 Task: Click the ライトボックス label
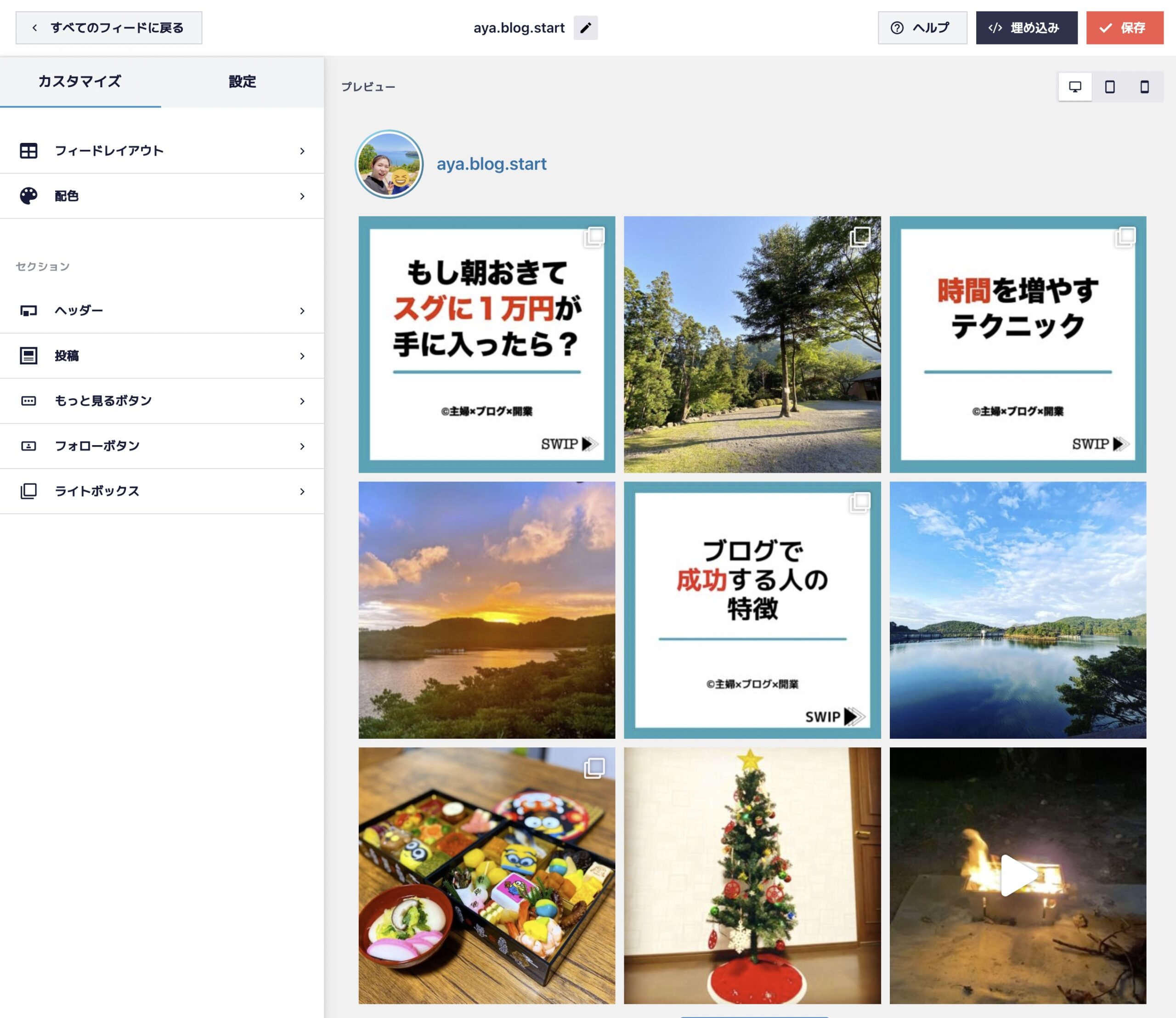pos(97,492)
